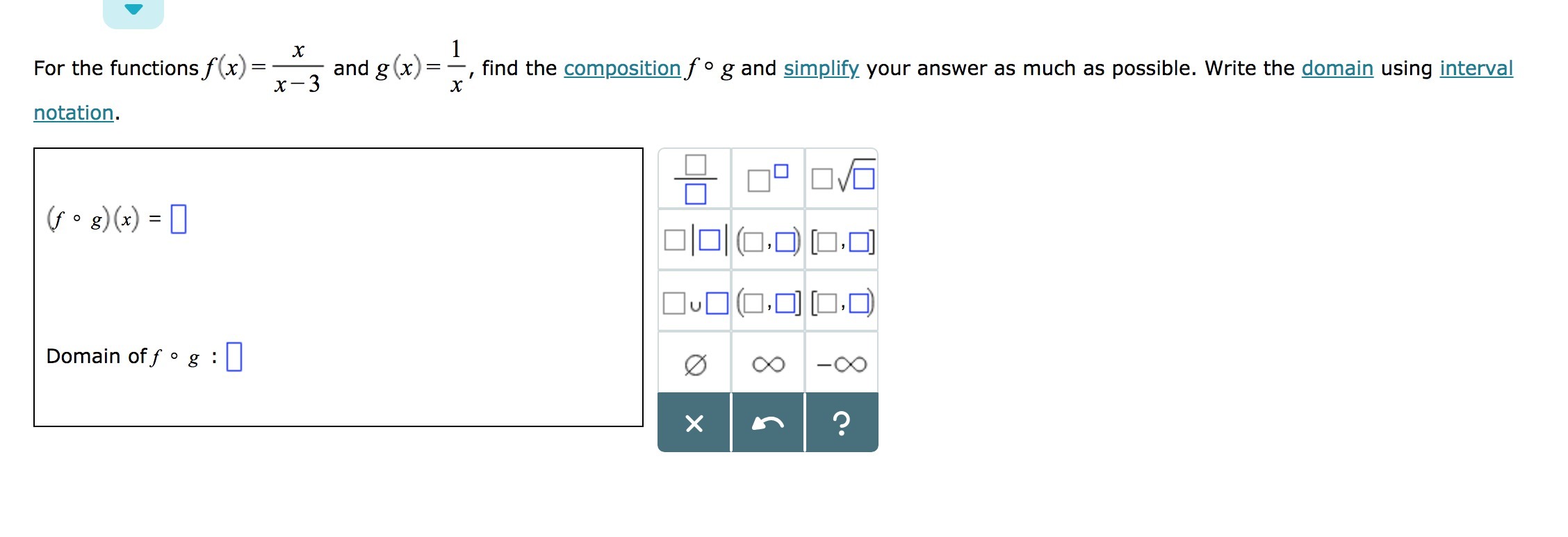Click the (f∘g)(x) answer box

point(179,219)
